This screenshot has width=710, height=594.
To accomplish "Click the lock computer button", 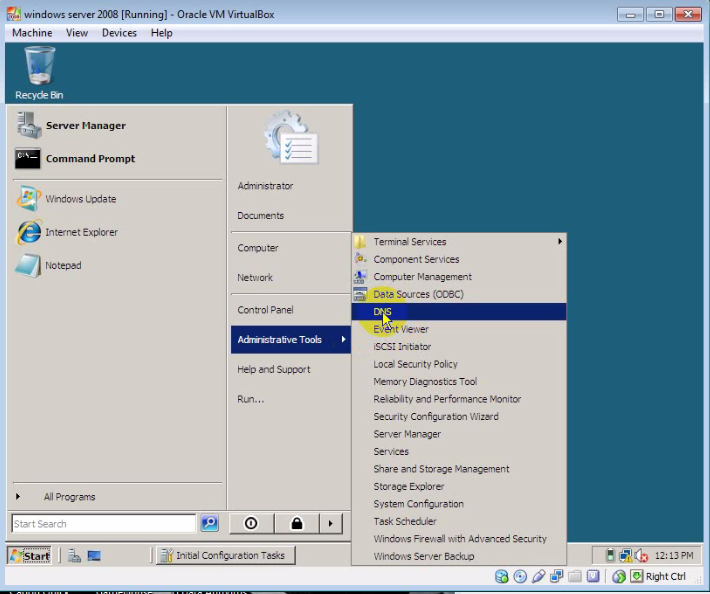I will [x=297, y=524].
